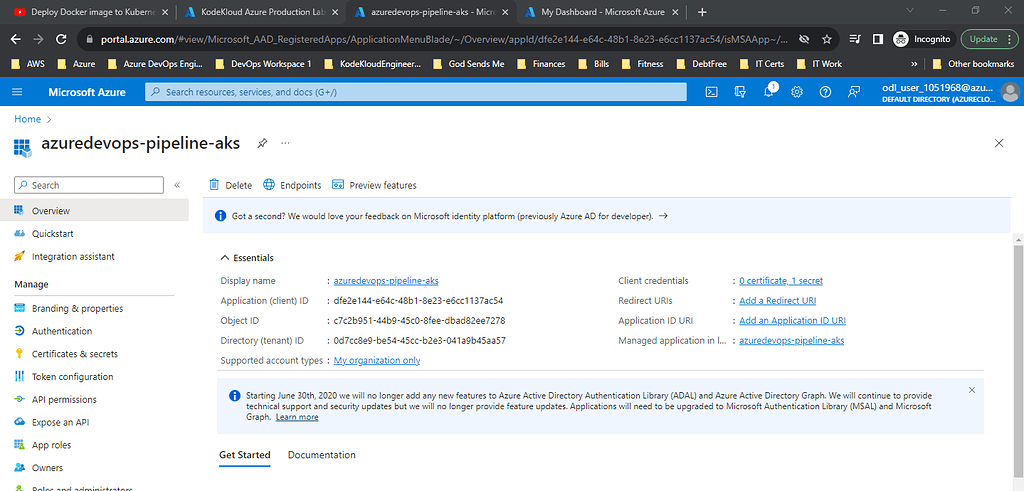Collapse the left sidebar menu
1024x491 pixels.
point(177,185)
